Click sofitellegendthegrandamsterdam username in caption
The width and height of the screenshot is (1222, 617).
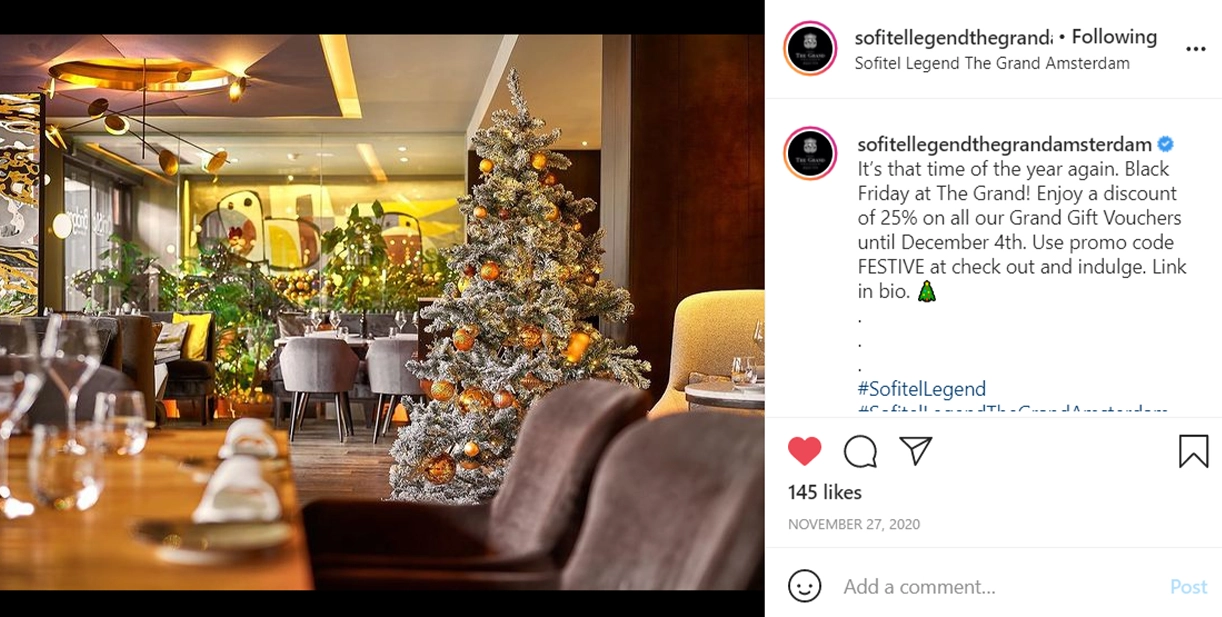pyautogui.click(x=1004, y=145)
